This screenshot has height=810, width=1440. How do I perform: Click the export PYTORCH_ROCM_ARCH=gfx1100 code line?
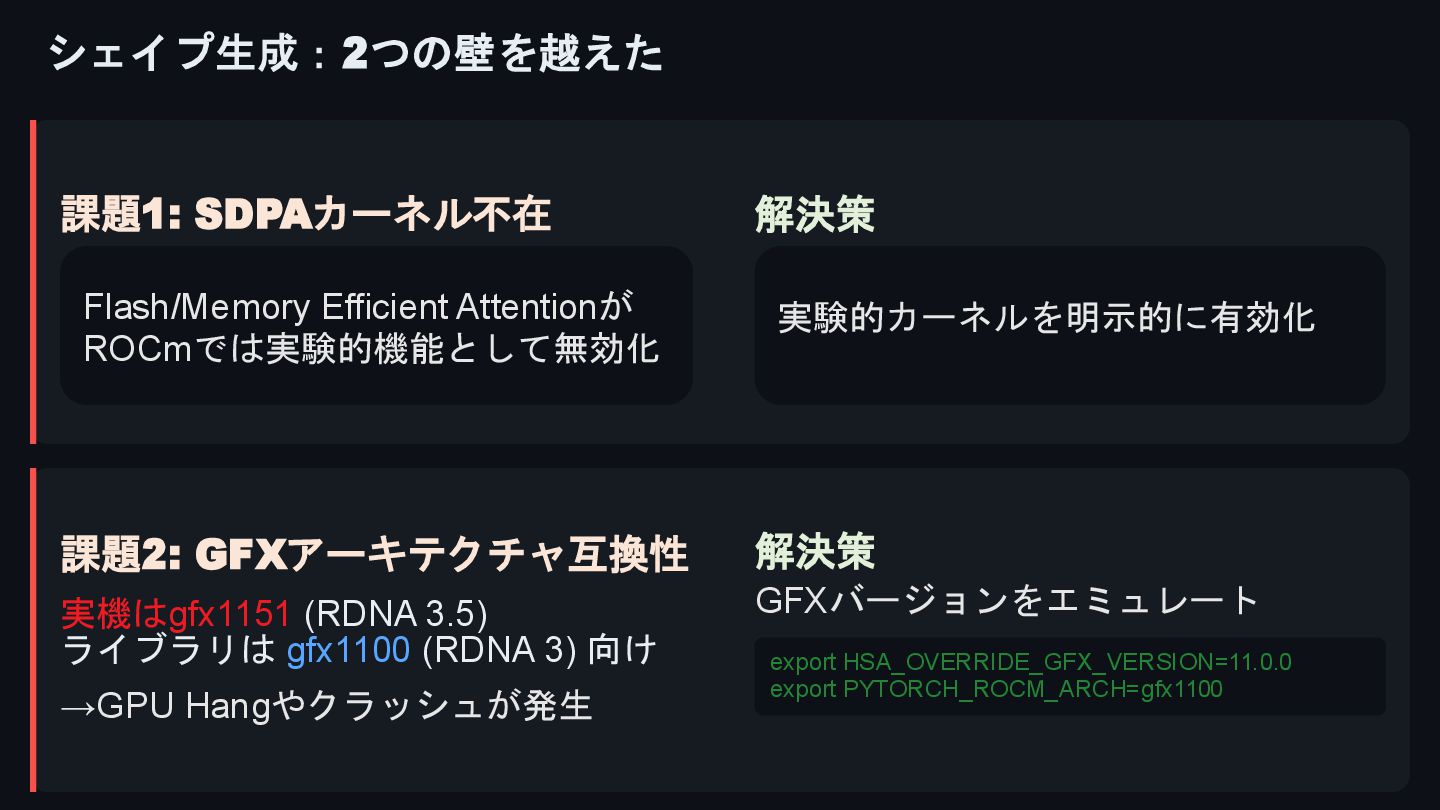tap(996, 689)
